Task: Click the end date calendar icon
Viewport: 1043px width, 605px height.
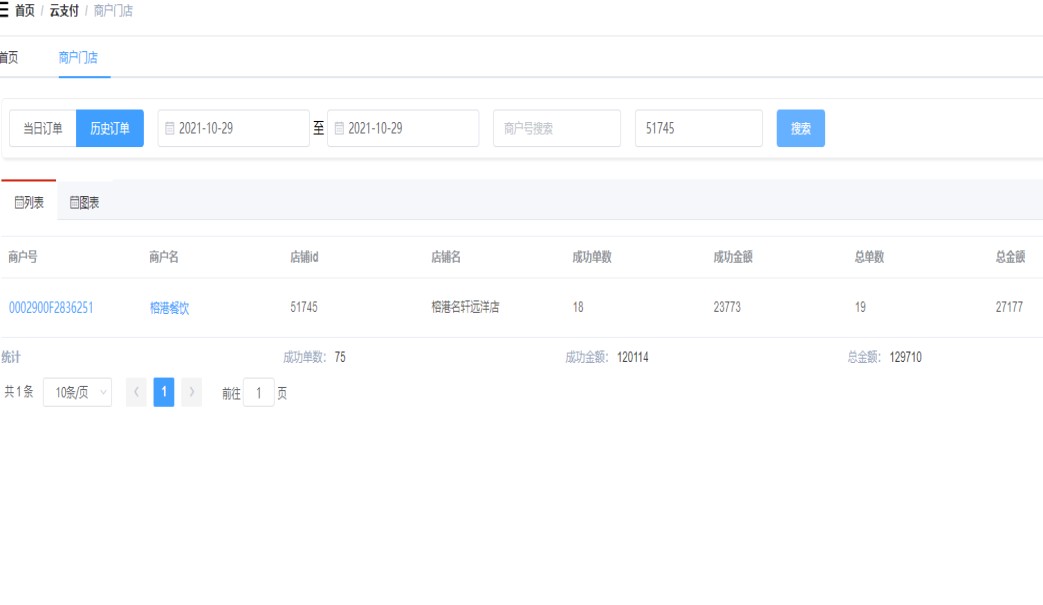Action: coord(339,129)
